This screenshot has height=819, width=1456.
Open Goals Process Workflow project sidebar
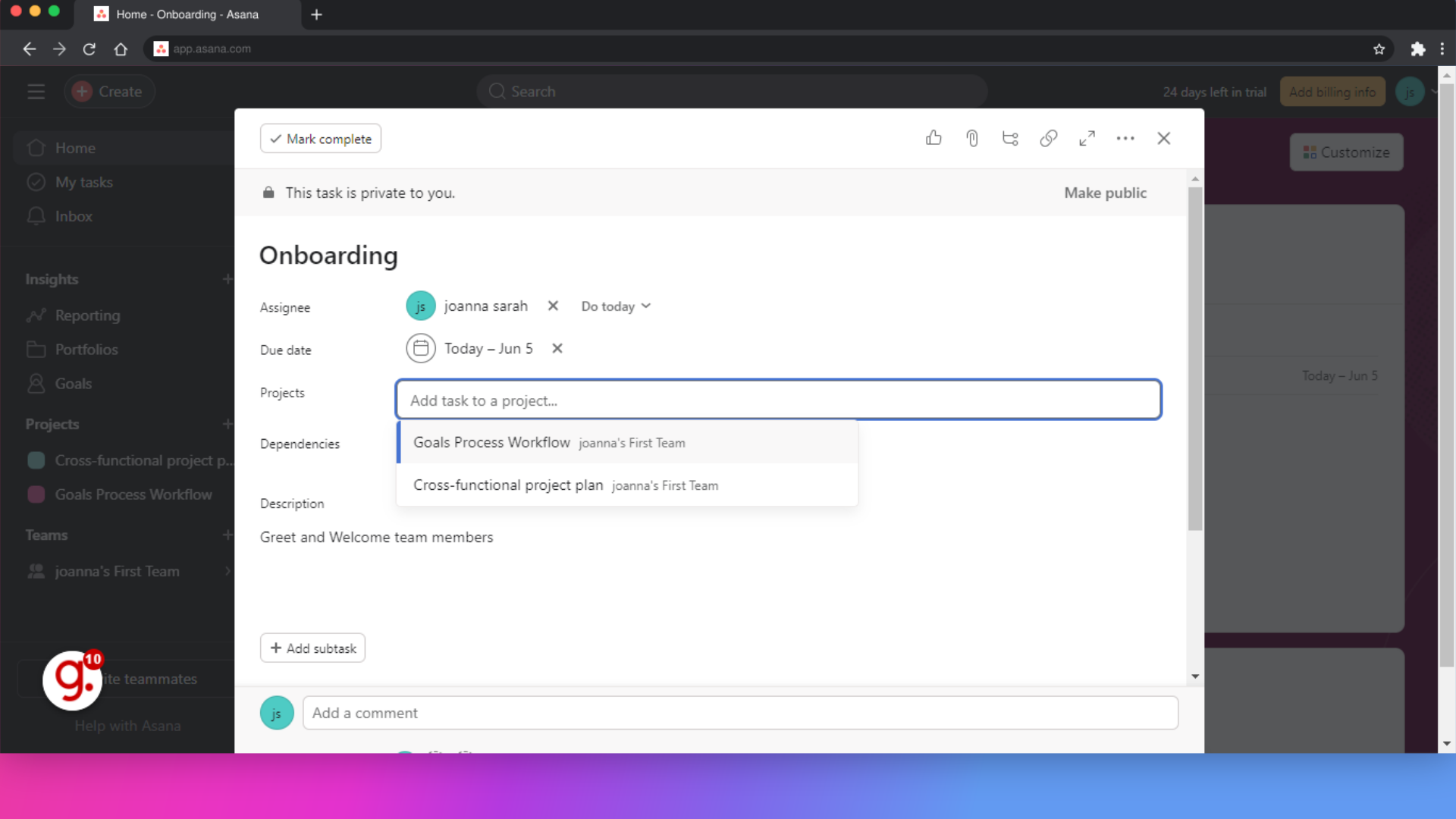[x=133, y=494]
